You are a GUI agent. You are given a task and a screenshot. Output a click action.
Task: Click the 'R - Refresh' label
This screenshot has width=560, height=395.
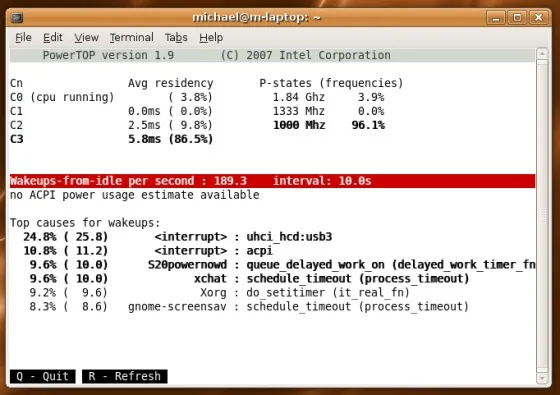coord(125,376)
